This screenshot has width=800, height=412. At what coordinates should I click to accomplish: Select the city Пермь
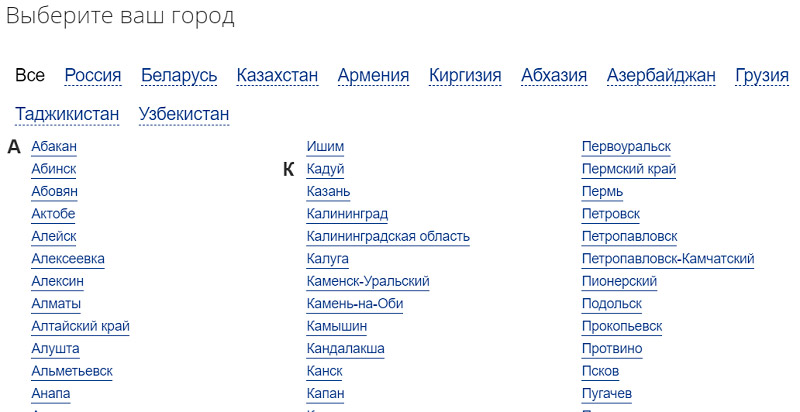click(603, 191)
